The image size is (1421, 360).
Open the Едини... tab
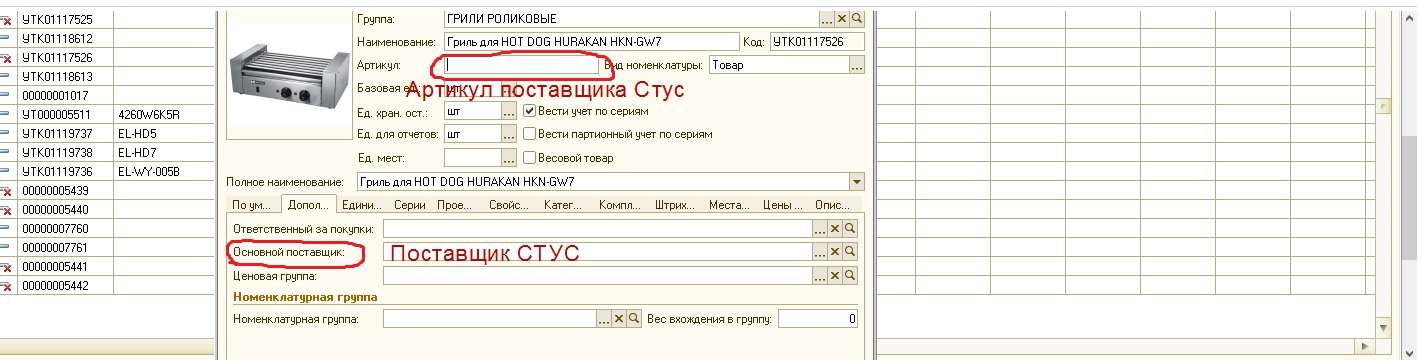tap(361, 205)
